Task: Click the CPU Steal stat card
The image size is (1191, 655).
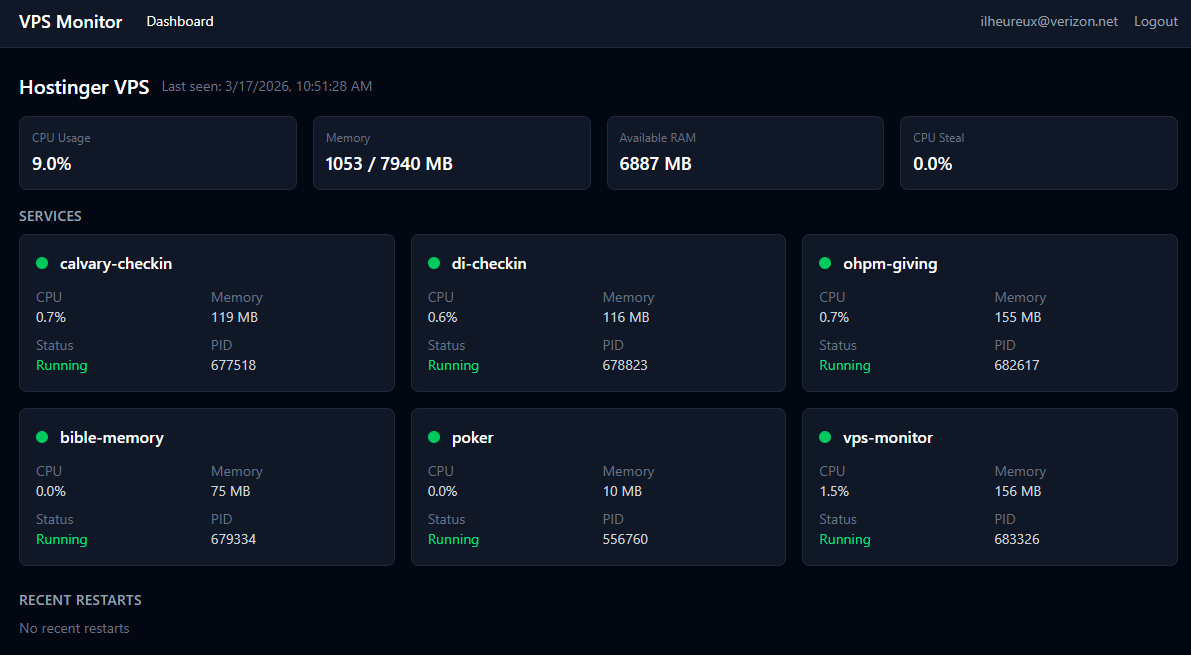Action: (1039, 153)
